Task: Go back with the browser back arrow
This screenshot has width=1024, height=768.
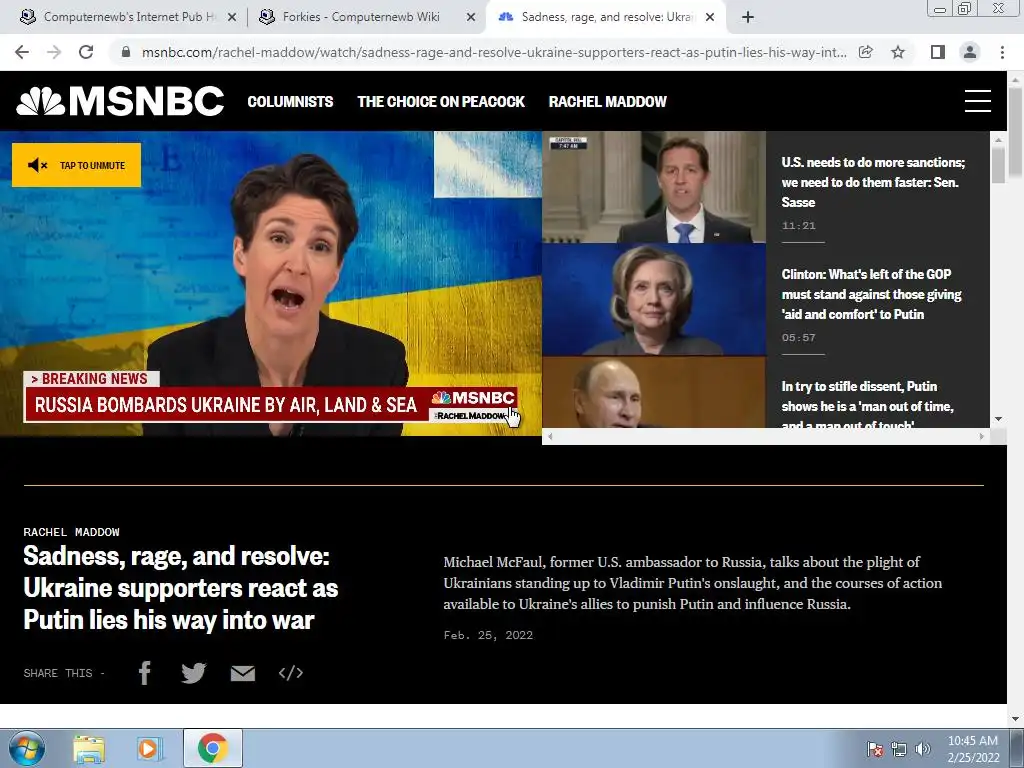Action: point(22,52)
